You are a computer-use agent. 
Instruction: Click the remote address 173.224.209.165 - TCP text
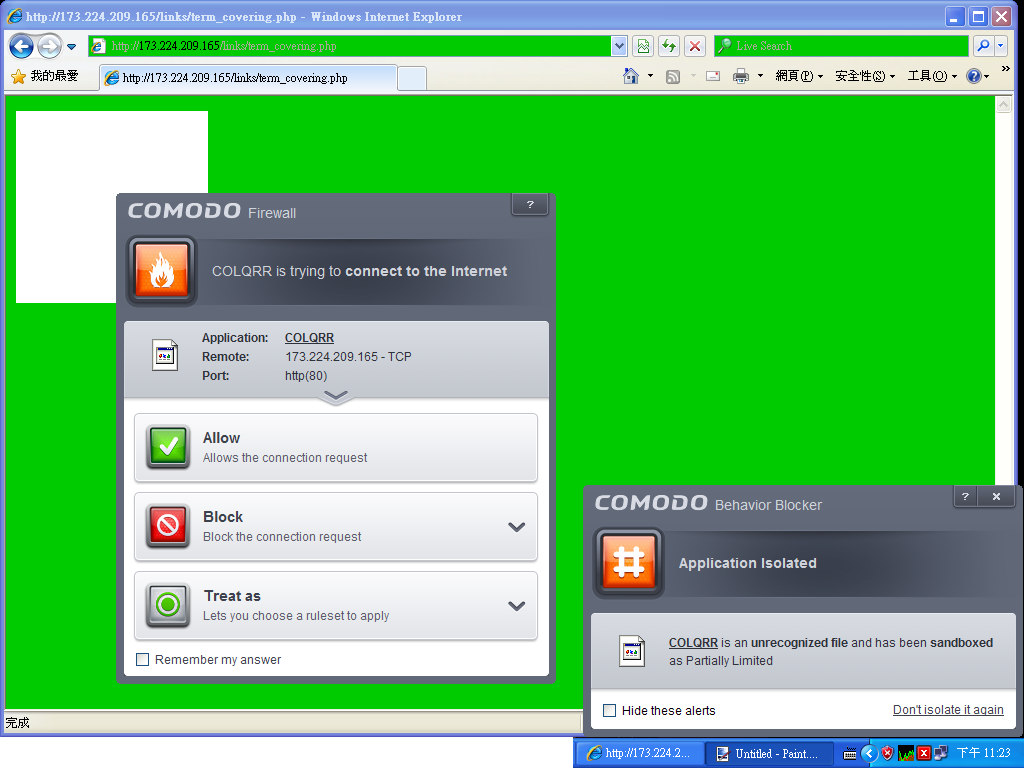click(x=348, y=357)
